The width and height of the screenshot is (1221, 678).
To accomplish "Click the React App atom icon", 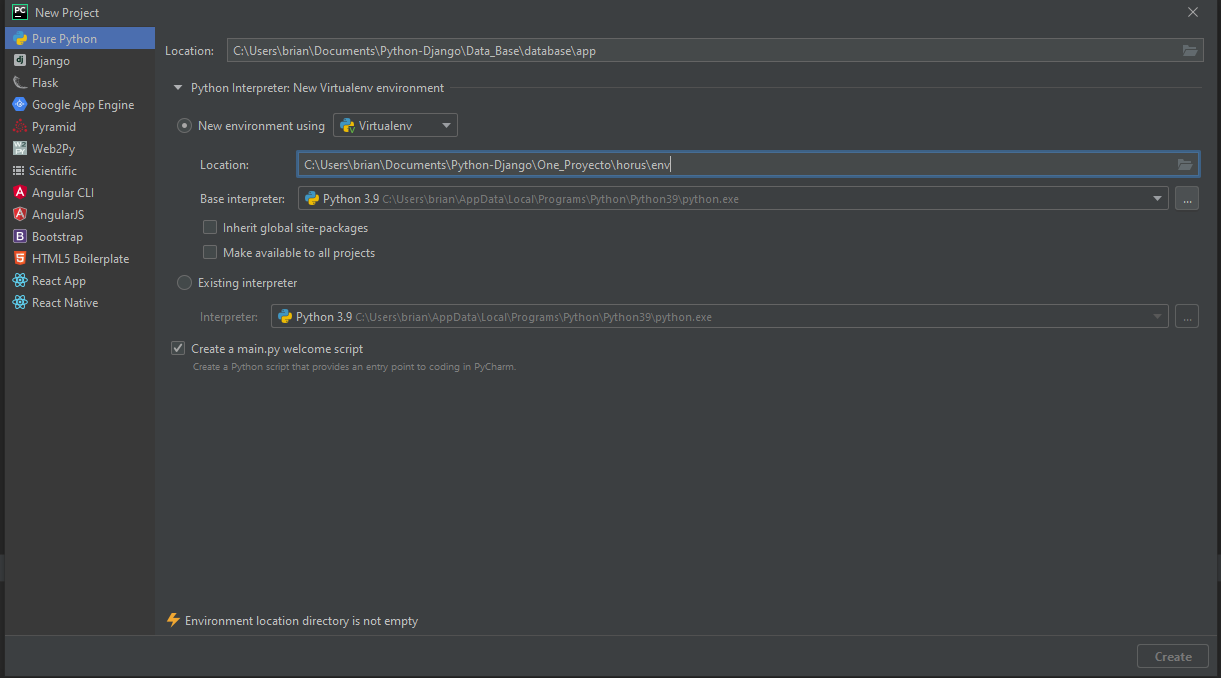I will 20,281.
